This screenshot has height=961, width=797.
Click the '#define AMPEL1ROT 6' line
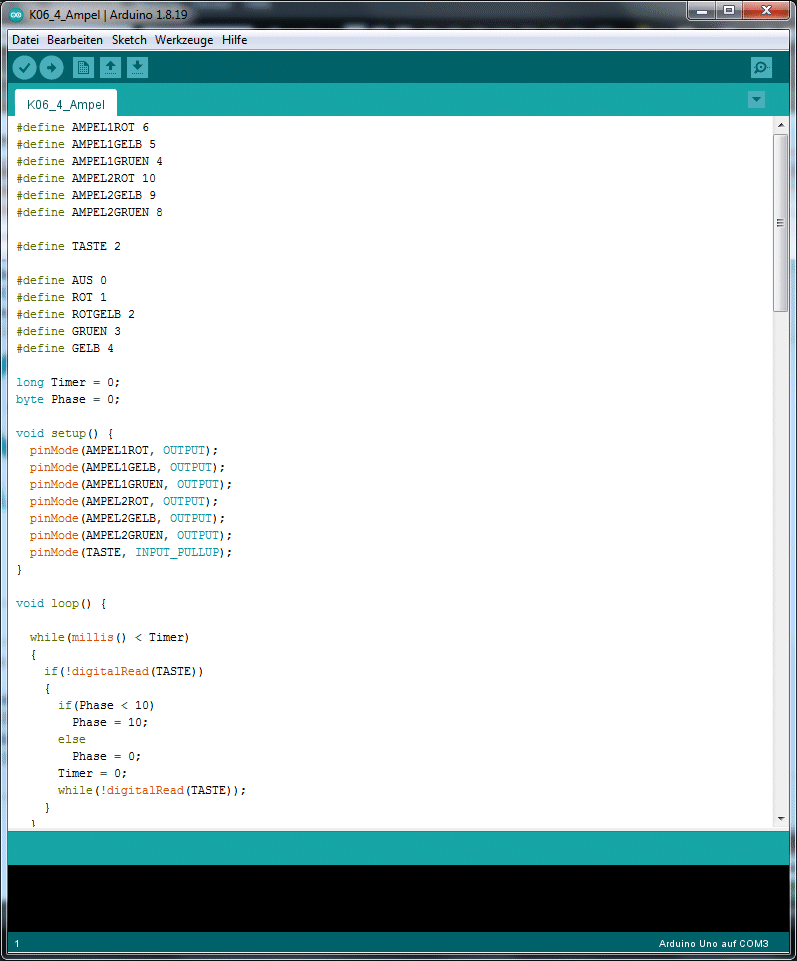pyautogui.click(x=82, y=127)
